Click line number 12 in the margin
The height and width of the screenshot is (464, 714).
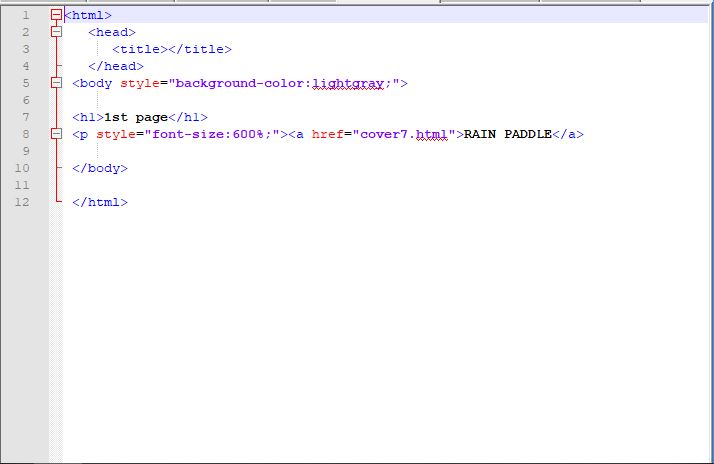click(x=24, y=202)
